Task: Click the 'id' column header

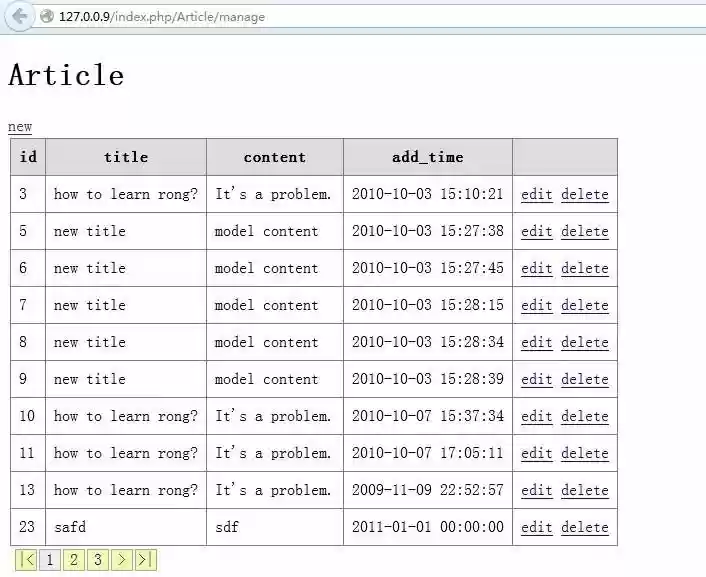Action: click(x=28, y=157)
